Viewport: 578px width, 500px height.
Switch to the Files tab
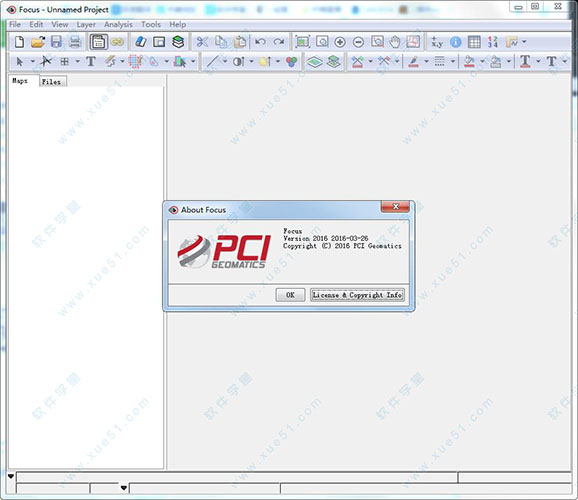point(53,81)
